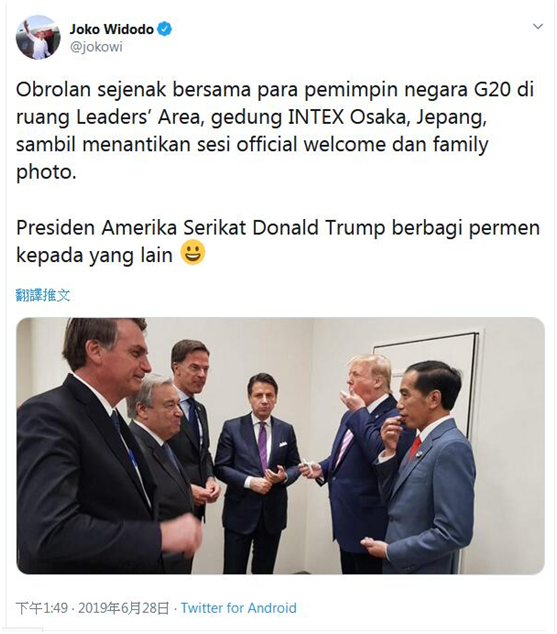This screenshot has width=557, height=634.
Task: Open Joko Widodo's profile avatar
Action: coord(38,38)
